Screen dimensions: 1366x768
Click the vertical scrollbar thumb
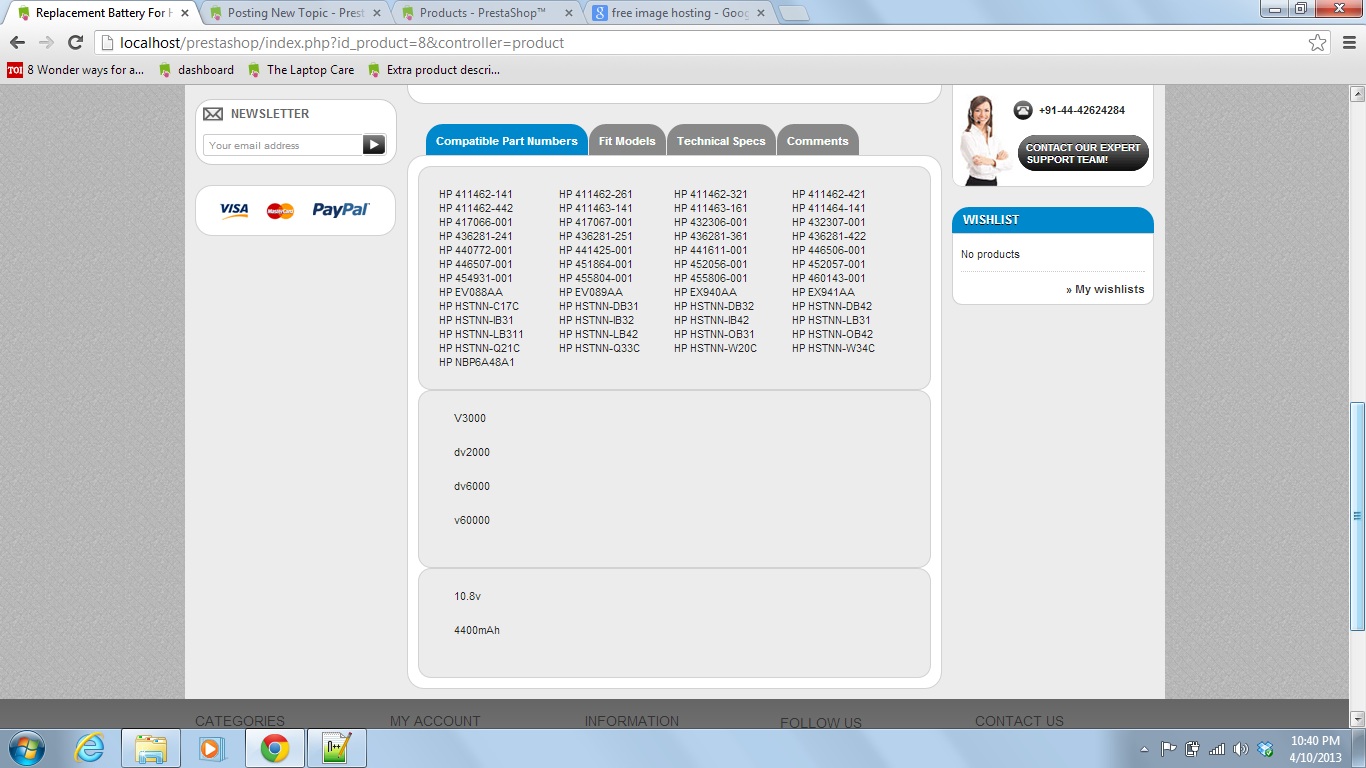pyautogui.click(x=1357, y=516)
